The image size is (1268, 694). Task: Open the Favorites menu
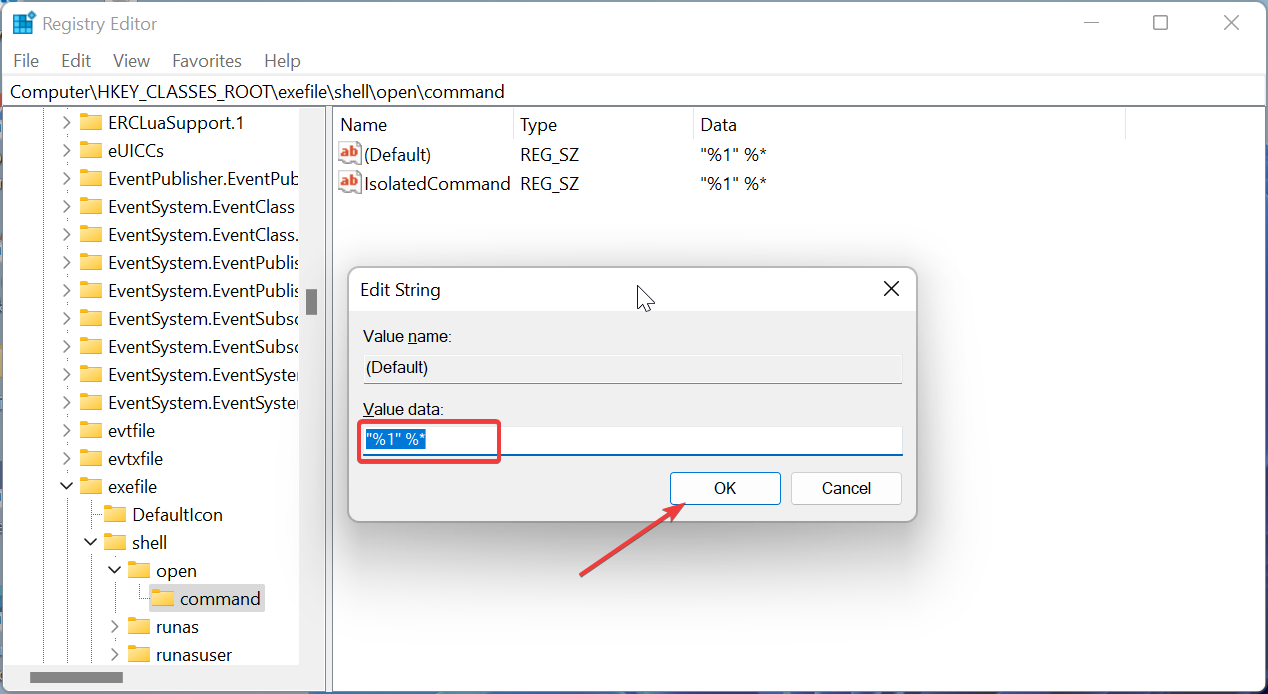tap(206, 61)
